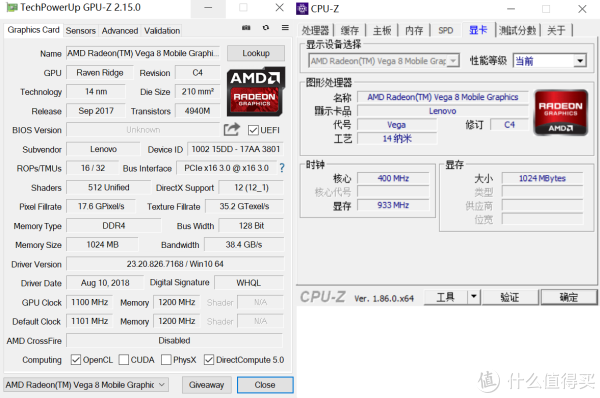Screen dimensions: 600x398
Task: Click the Device ID value field
Action: [235, 149]
